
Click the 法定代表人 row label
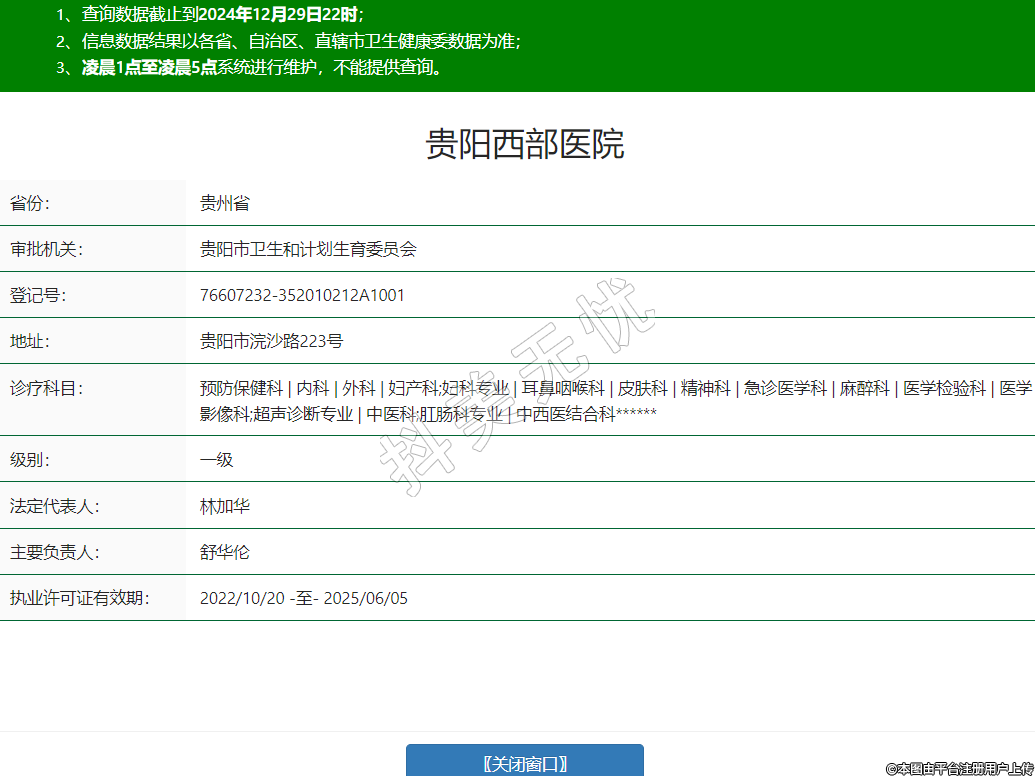(x=54, y=507)
